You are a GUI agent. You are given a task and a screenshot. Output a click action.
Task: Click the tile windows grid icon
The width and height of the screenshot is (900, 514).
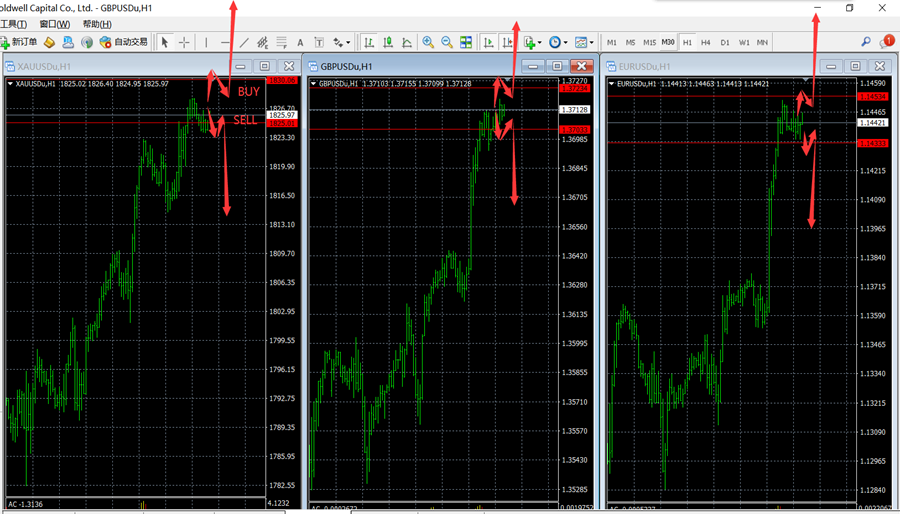tap(466, 42)
